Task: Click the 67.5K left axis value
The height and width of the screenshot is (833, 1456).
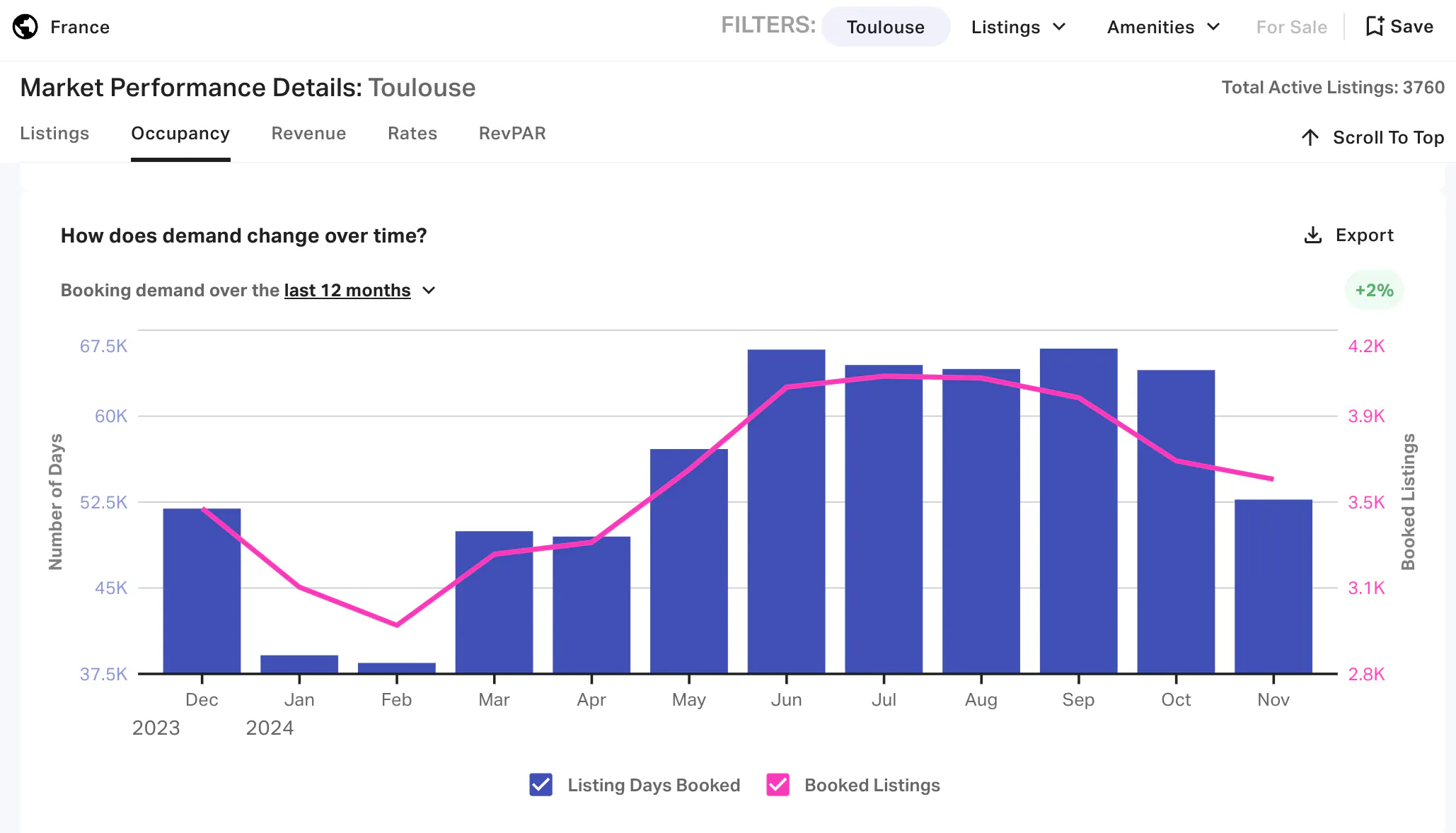Action: tap(103, 346)
